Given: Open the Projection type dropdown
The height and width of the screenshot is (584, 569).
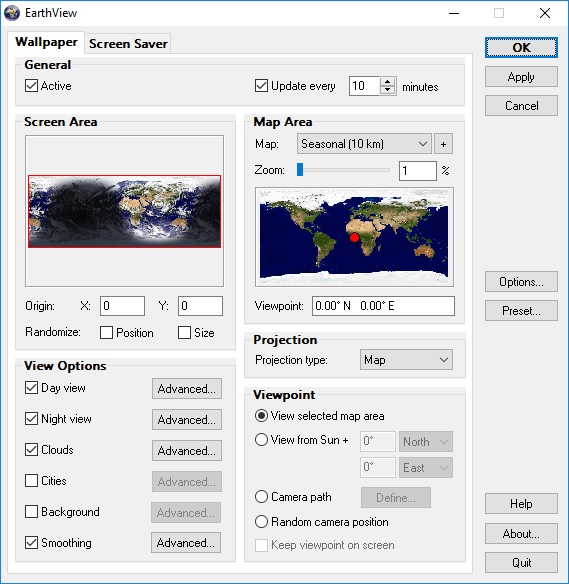Looking at the screenshot, I should pyautogui.click(x=406, y=360).
